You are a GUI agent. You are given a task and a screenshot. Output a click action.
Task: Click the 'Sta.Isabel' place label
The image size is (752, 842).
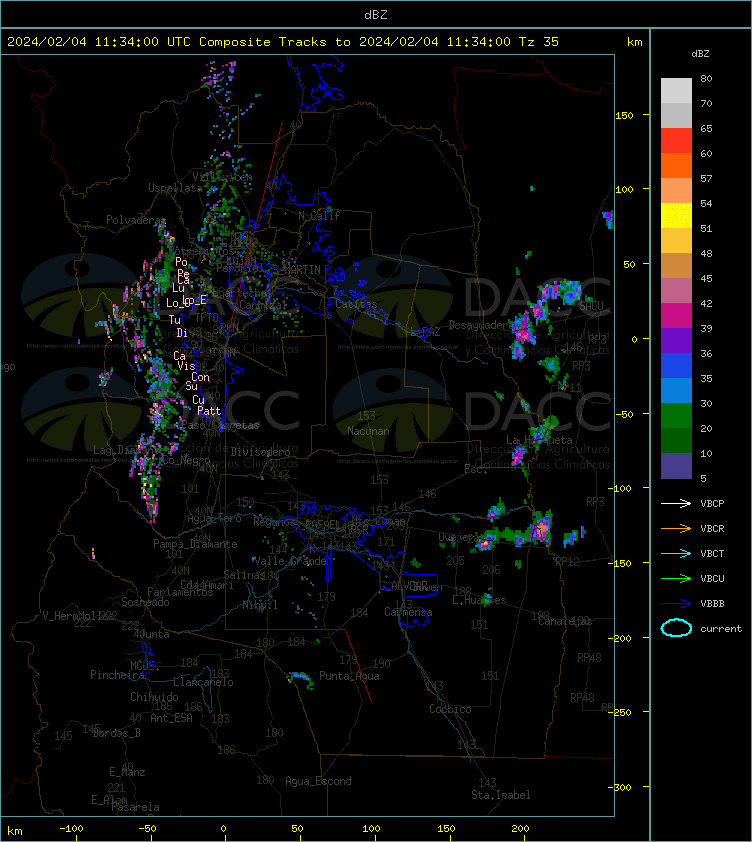click(x=501, y=795)
